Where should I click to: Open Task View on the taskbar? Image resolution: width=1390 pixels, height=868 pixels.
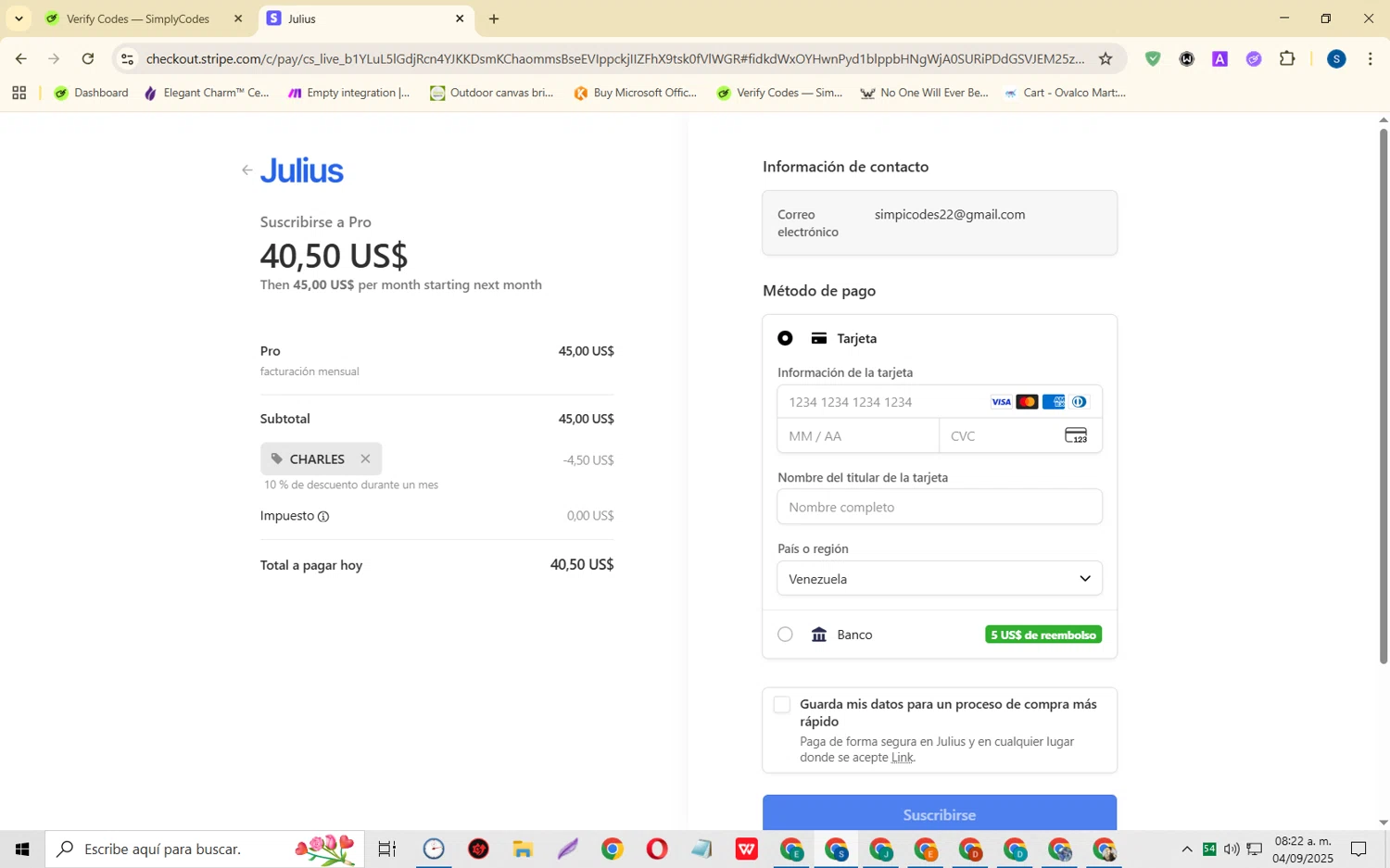coord(387,849)
